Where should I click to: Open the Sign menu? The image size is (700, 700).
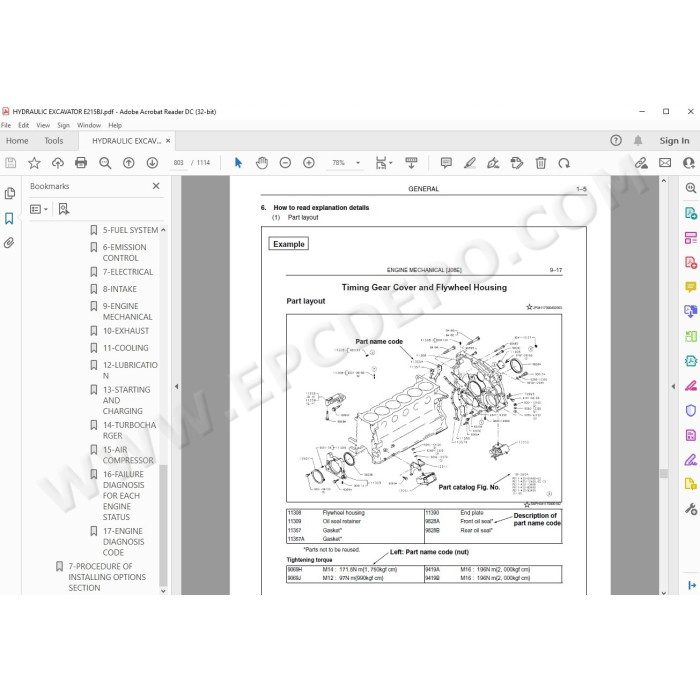tap(63, 125)
